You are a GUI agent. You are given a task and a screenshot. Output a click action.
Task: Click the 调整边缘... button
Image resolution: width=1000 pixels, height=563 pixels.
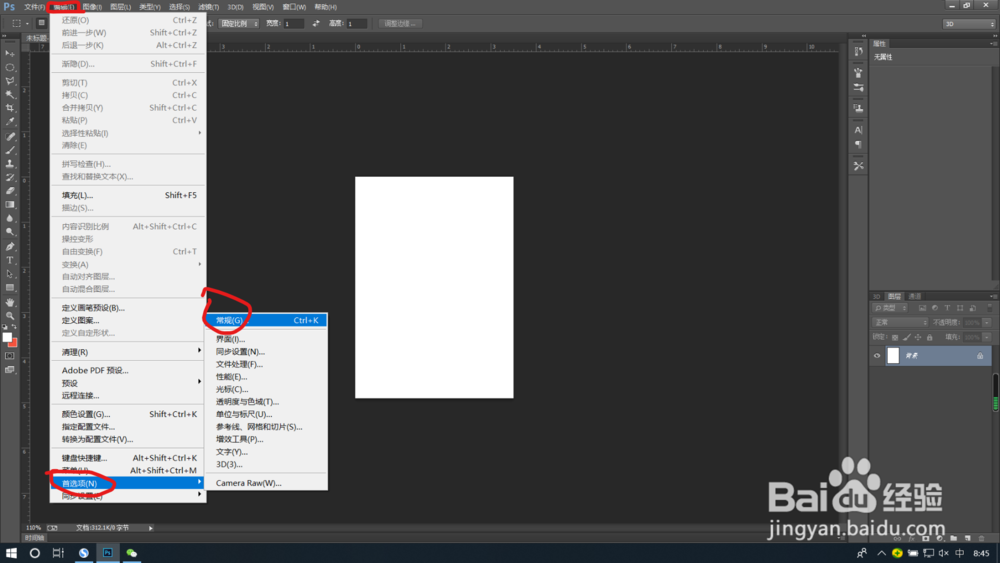click(400, 24)
